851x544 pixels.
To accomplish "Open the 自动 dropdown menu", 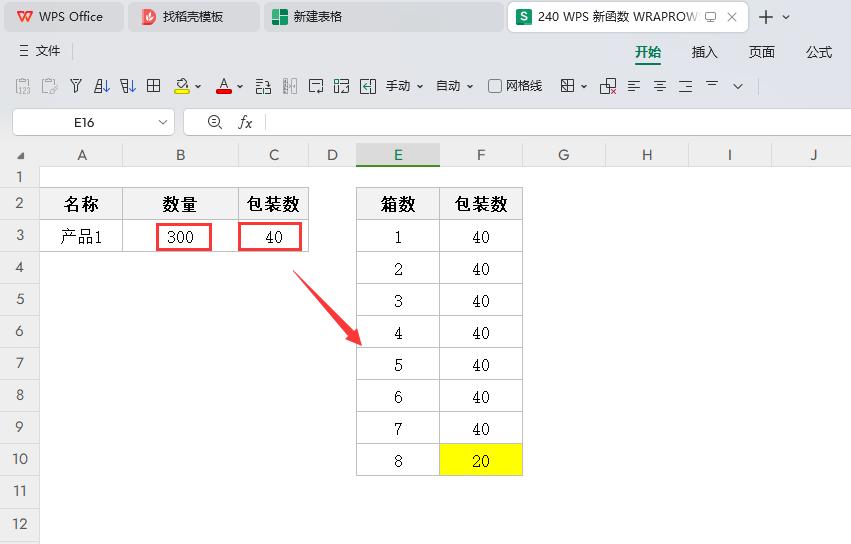I will [454, 87].
